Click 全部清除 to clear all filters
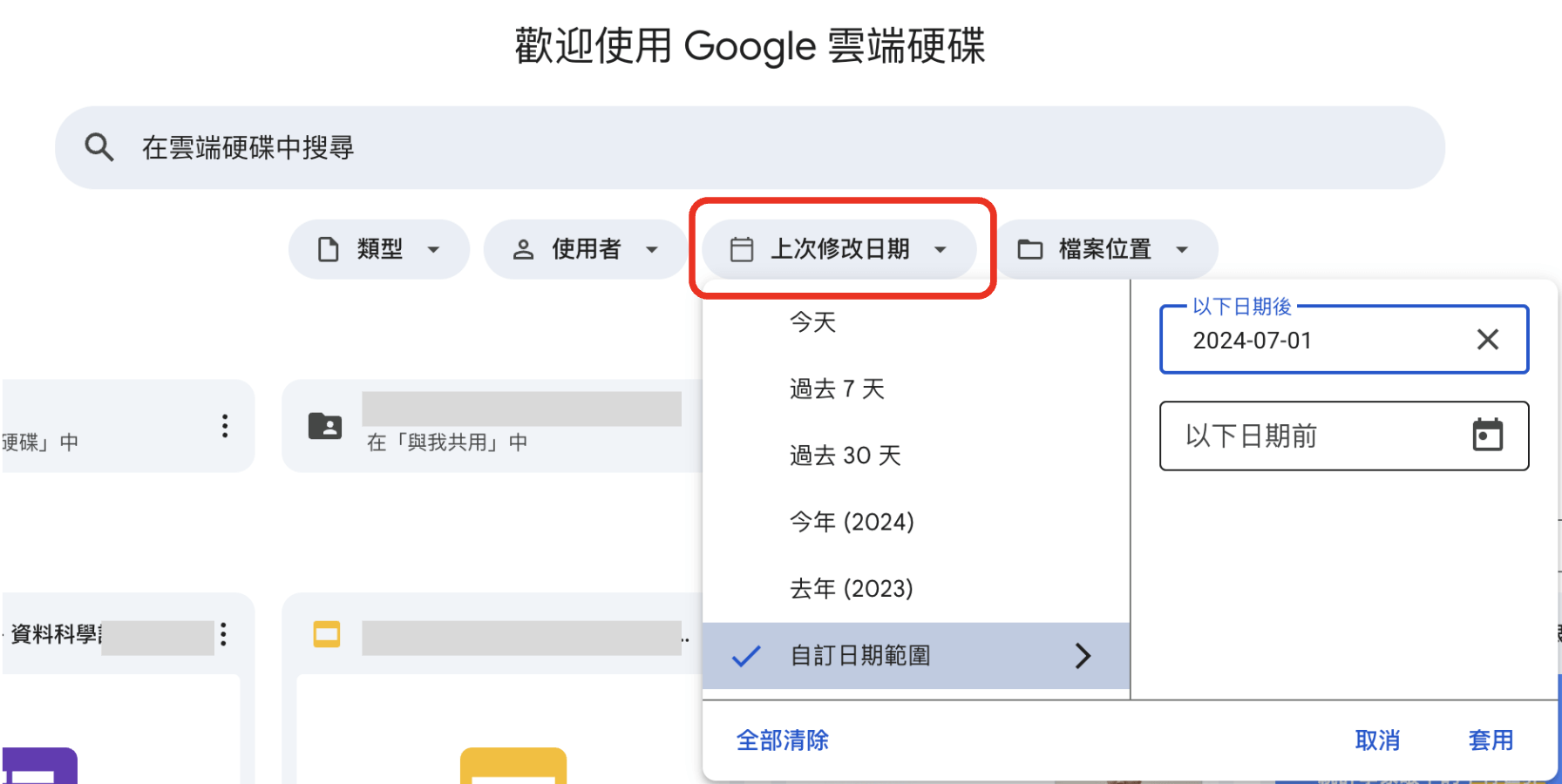Screen dimensions: 1562x784 tap(783, 740)
